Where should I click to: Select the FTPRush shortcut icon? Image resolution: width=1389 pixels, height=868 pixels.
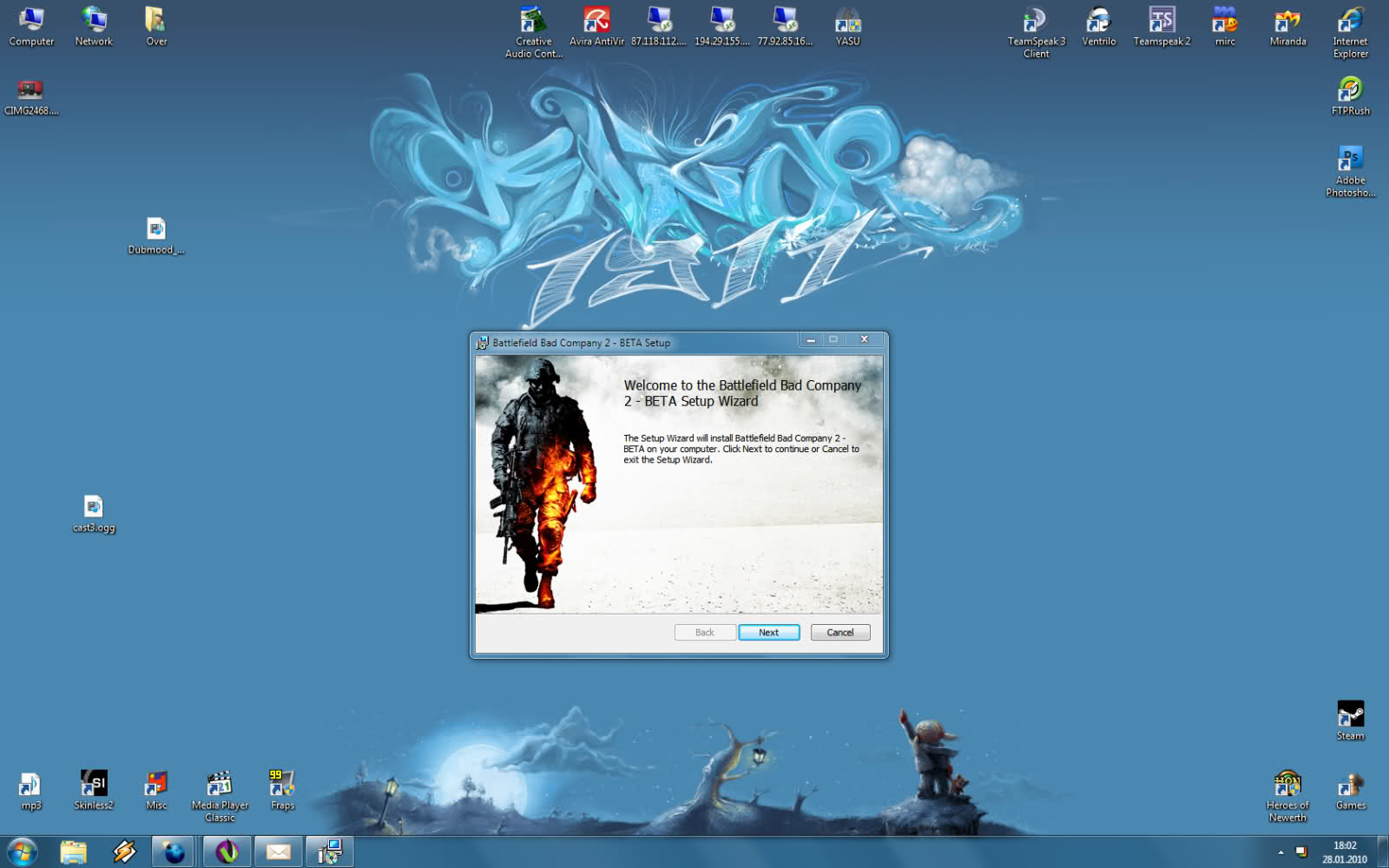pyautogui.click(x=1350, y=97)
